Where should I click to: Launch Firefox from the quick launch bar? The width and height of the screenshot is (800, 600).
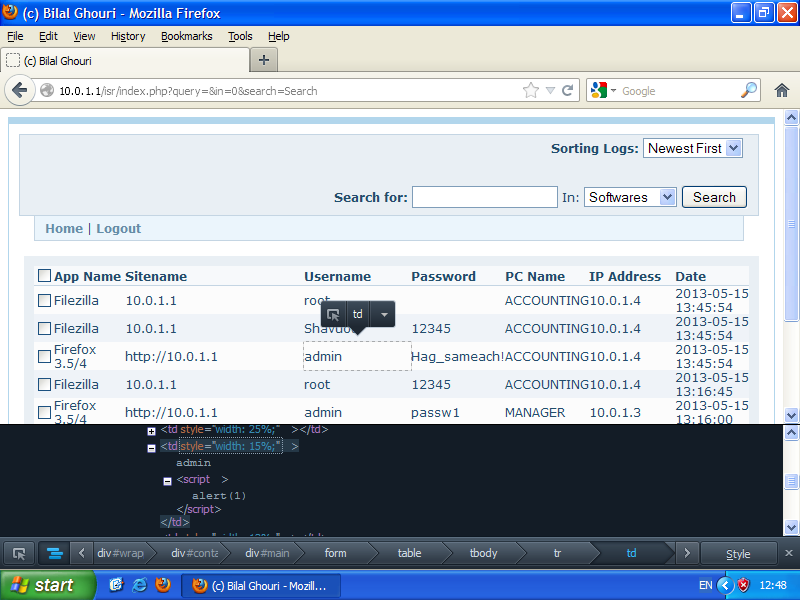pos(163,585)
